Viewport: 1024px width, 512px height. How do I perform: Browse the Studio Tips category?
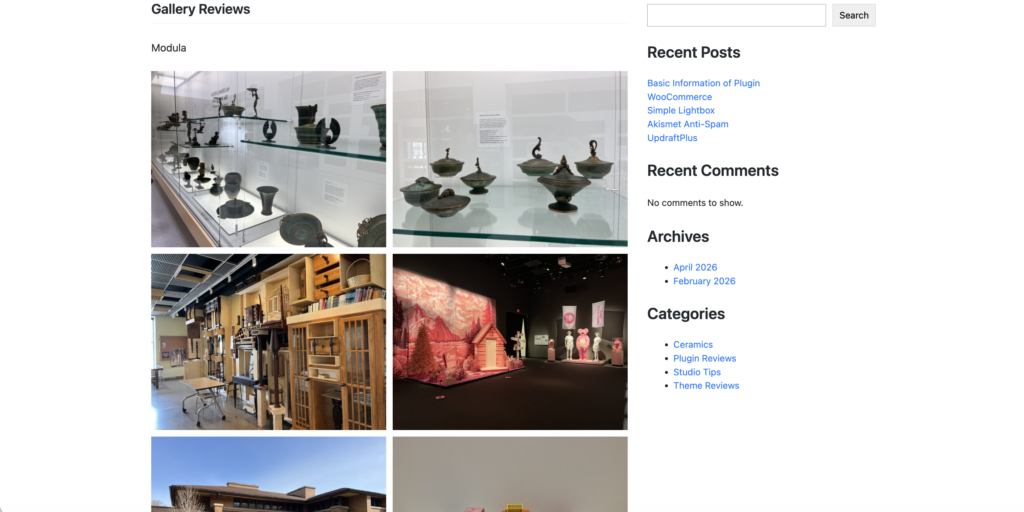pos(697,372)
